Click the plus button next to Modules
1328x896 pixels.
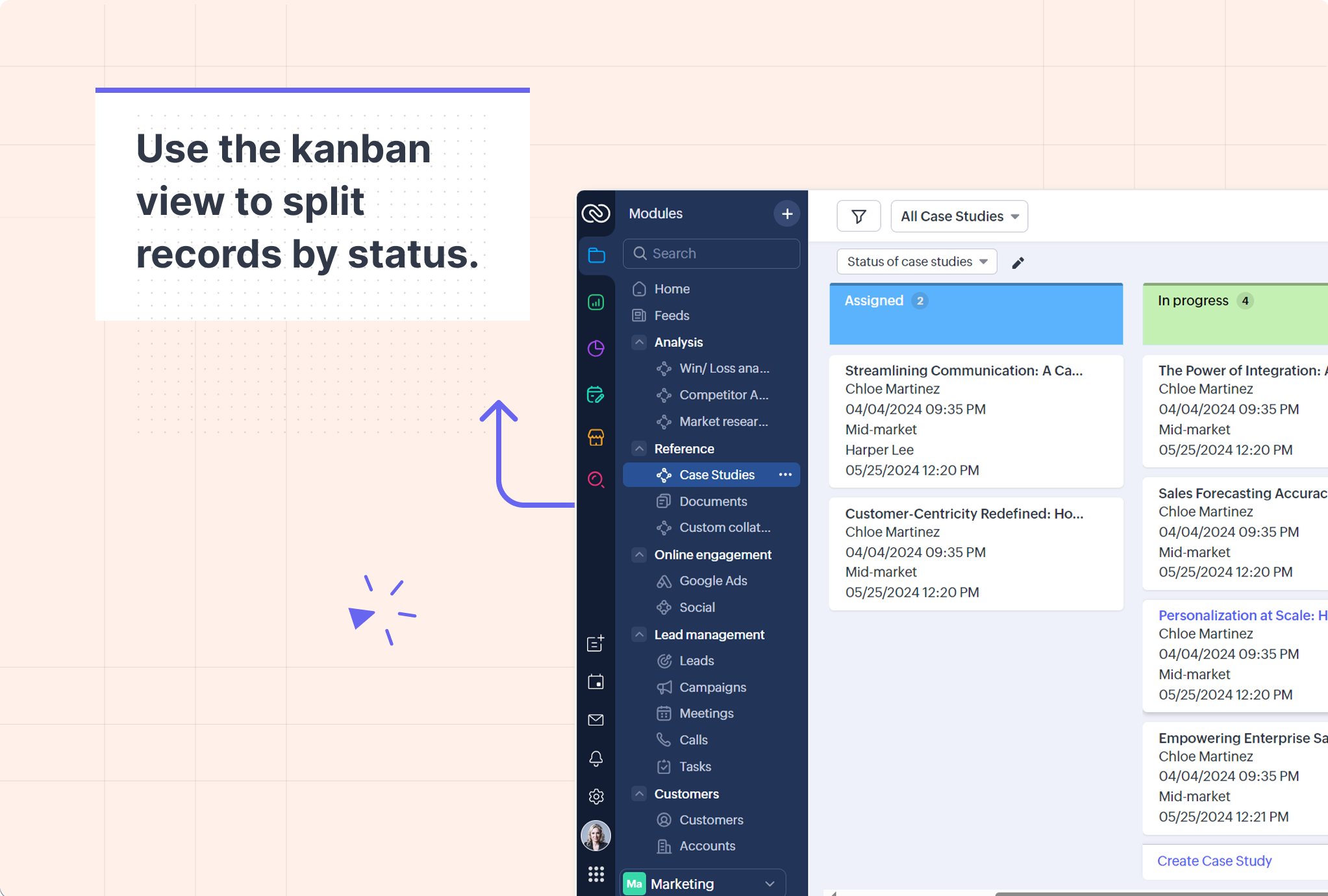786,214
